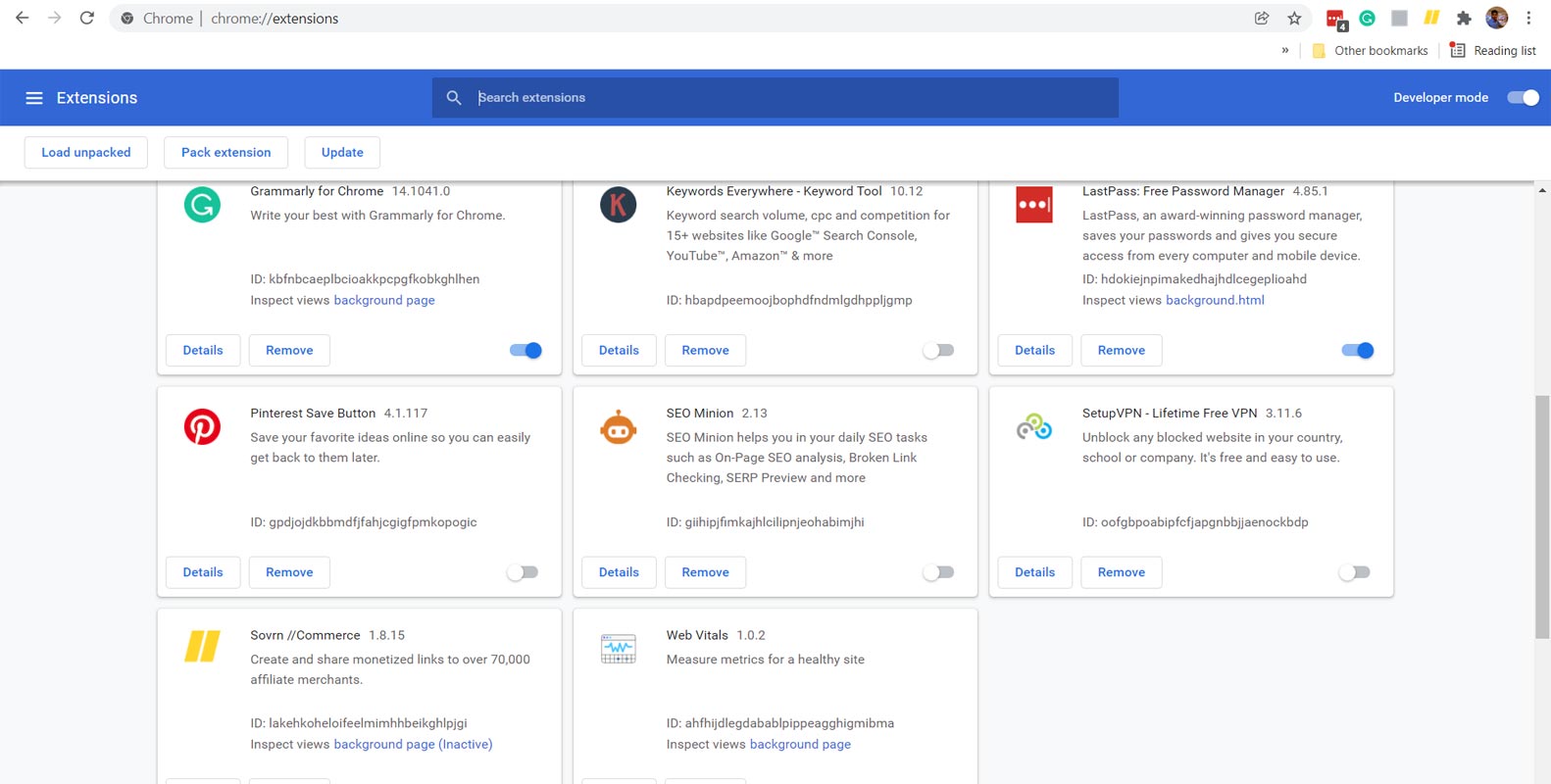Click the gray square extension icon in toolbar
Screen dimensions: 1551x784
[1399, 18]
